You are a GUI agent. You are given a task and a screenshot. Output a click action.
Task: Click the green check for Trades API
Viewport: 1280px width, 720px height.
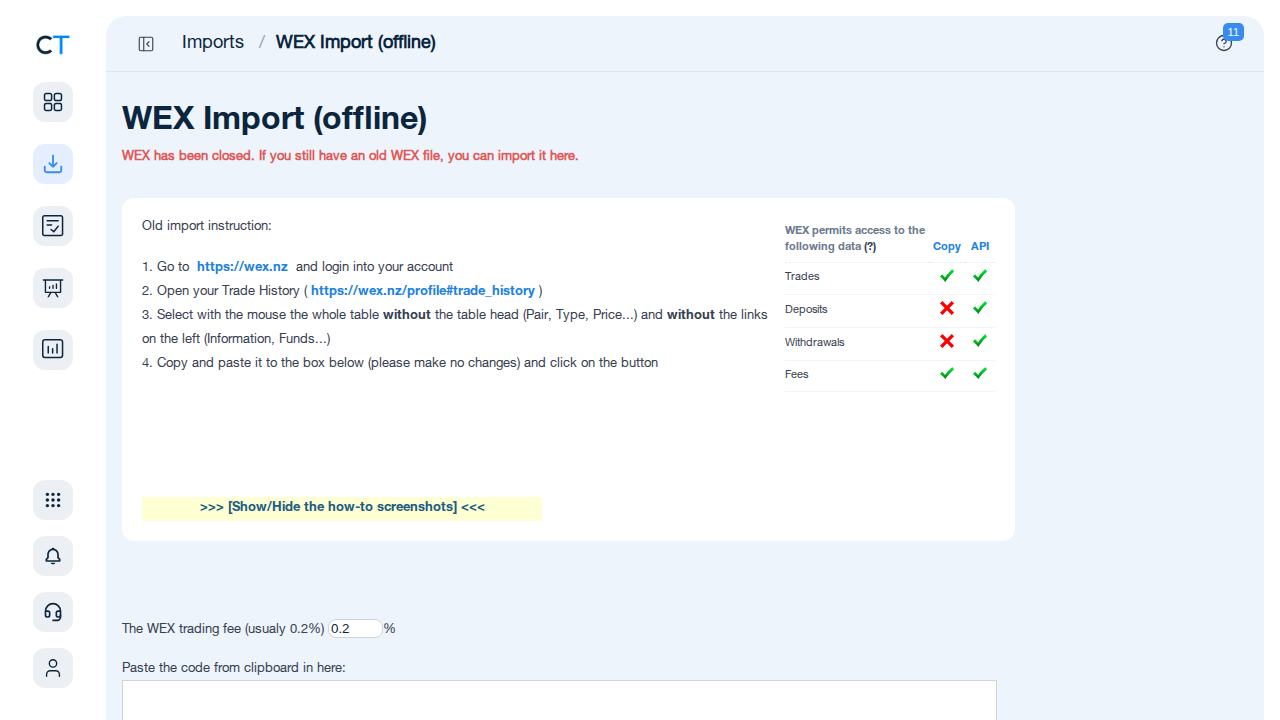(980, 275)
